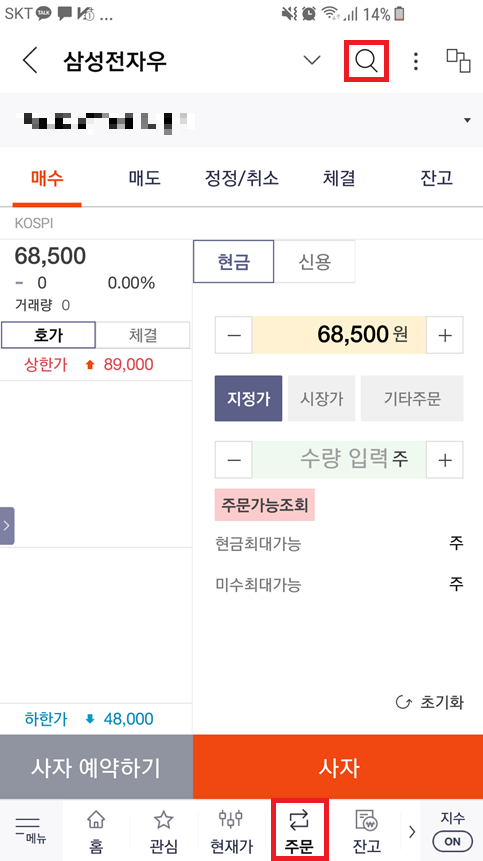Tap the 사자 예약하기 button

tap(96, 767)
